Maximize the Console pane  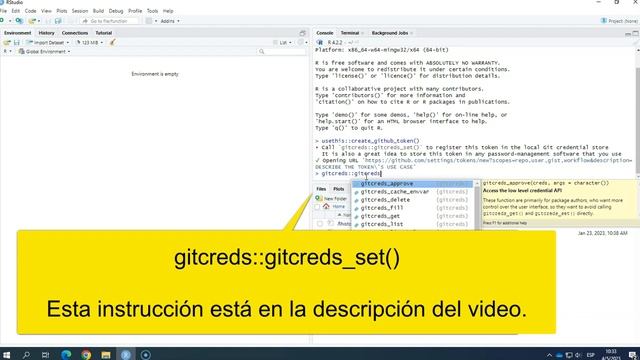tap(636, 33)
